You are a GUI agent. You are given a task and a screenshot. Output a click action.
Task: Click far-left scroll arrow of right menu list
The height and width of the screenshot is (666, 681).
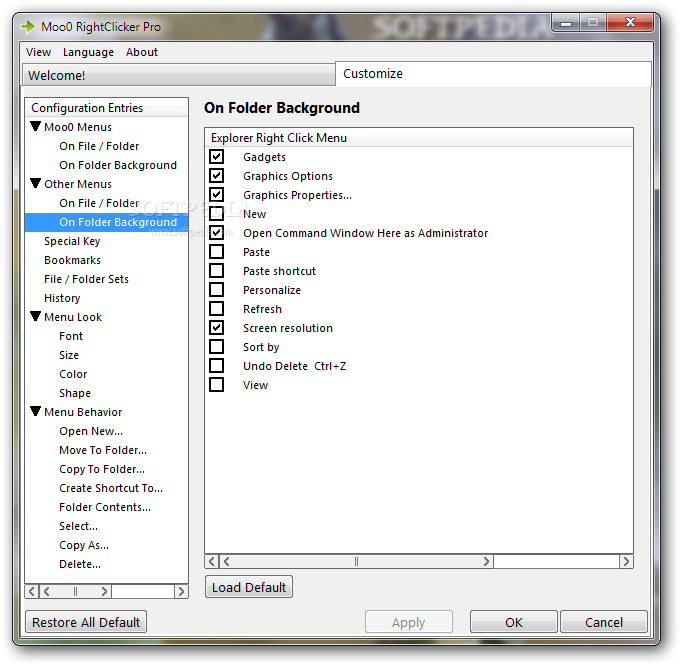point(212,561)
